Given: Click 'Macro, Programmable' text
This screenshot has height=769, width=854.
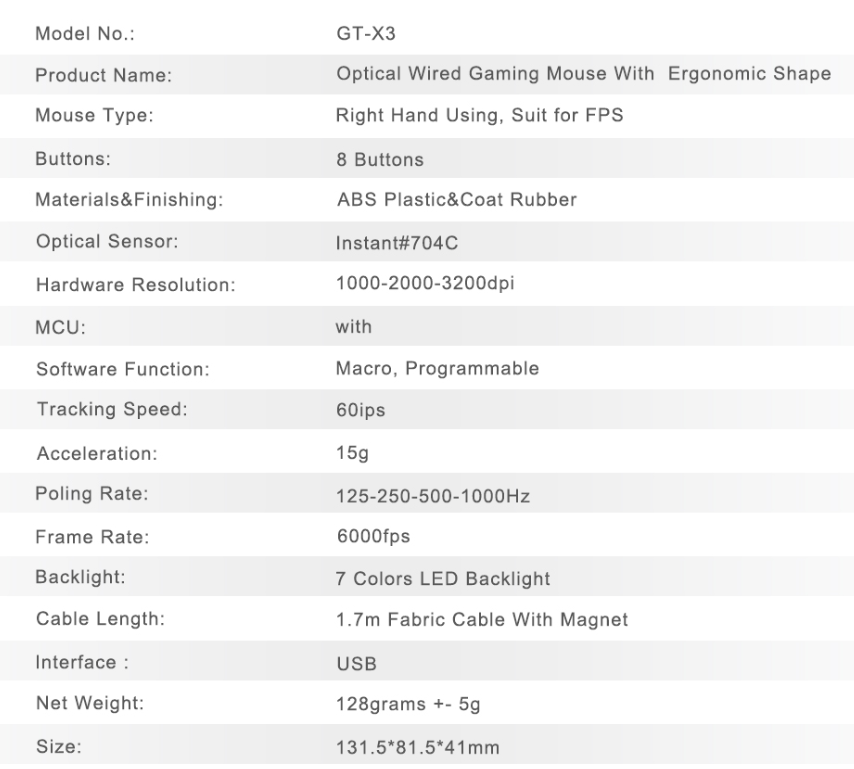Looking at the screenshot, I should [437, 368].
